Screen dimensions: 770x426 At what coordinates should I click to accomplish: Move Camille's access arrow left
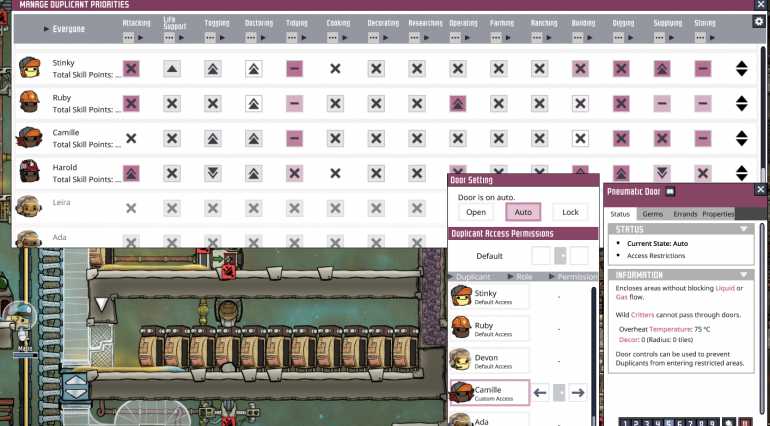[x=540, y=393]
